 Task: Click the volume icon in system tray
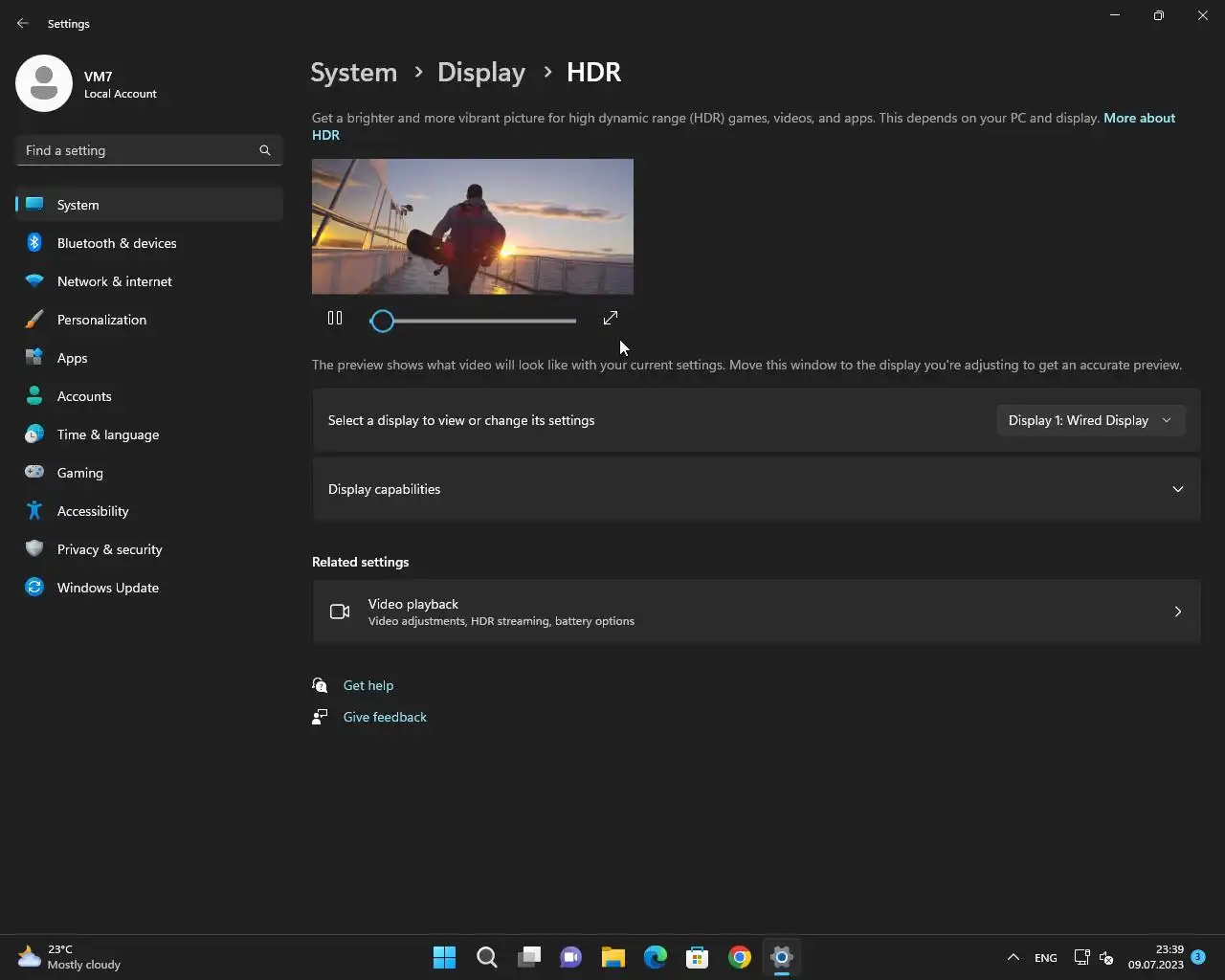[x=1106, y=957]
